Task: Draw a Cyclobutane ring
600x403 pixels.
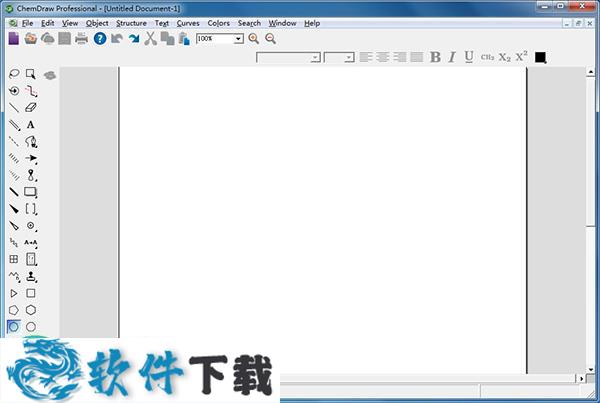Action: click(x=31, y=293)
